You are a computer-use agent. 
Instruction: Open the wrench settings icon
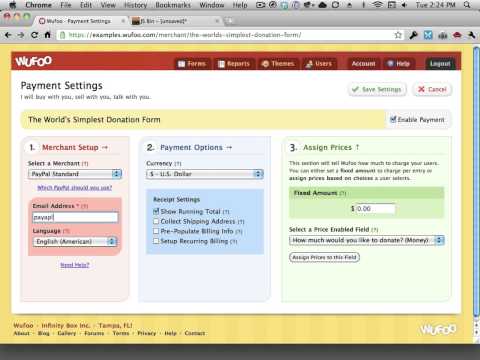(x=471, y=35)
